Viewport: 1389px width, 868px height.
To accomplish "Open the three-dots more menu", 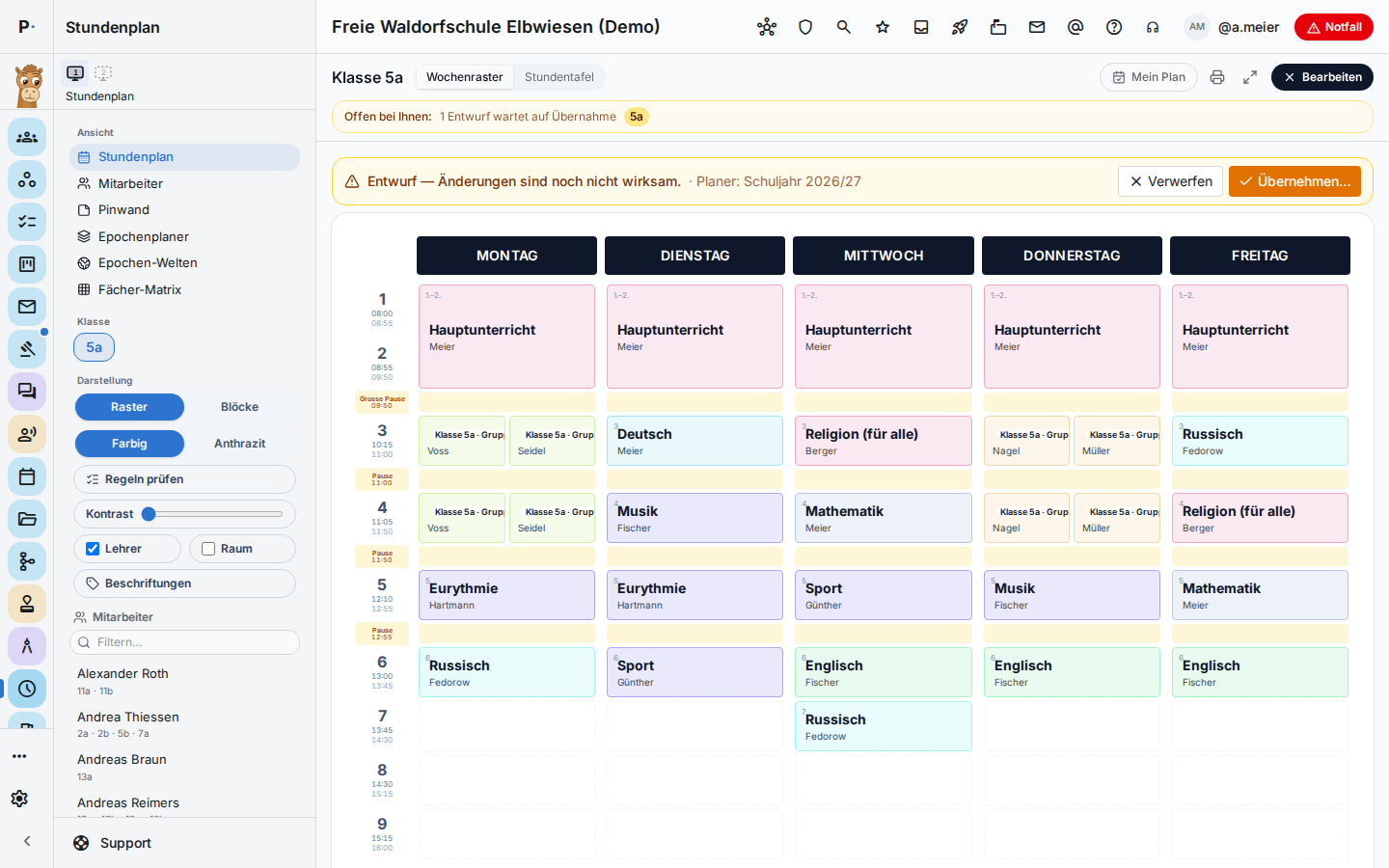I will pos(19,756).
